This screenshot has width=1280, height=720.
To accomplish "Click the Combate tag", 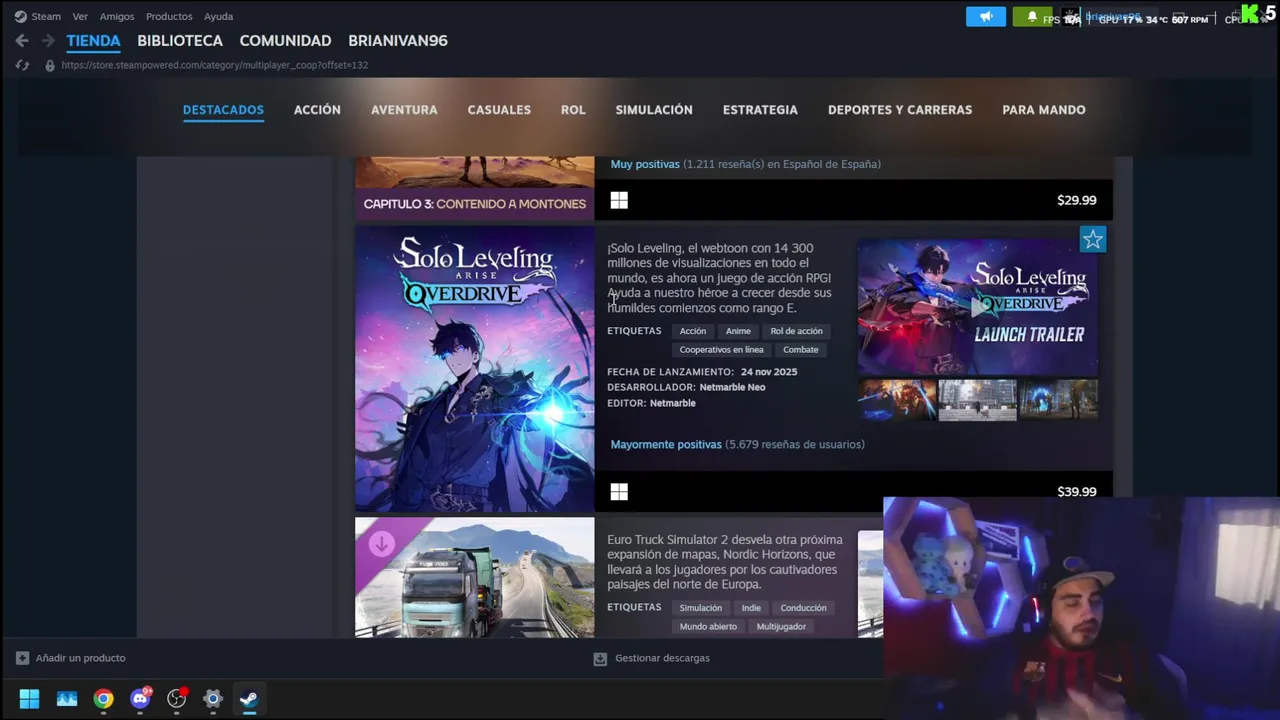I will (x=801, y=350).
